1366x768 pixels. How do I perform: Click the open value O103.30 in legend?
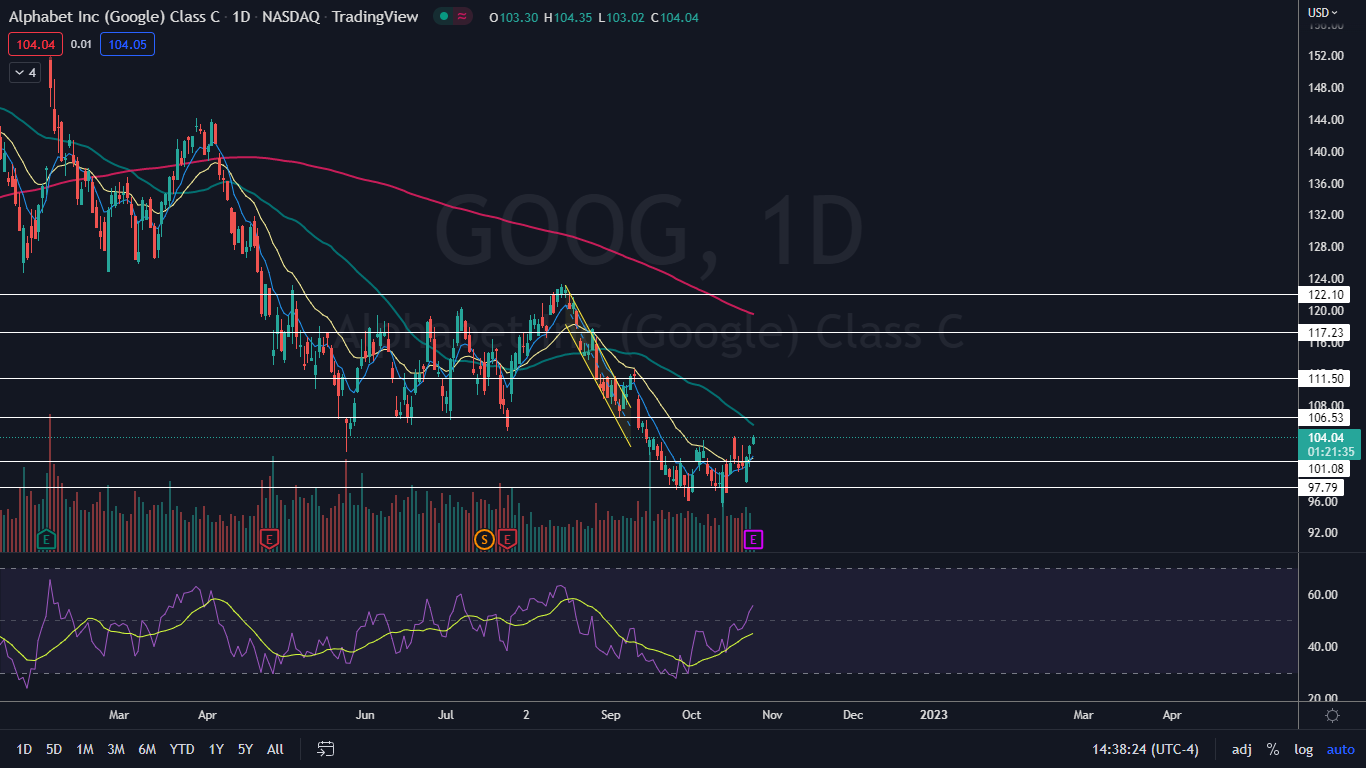pyautogui.click(x=514, y=17)
